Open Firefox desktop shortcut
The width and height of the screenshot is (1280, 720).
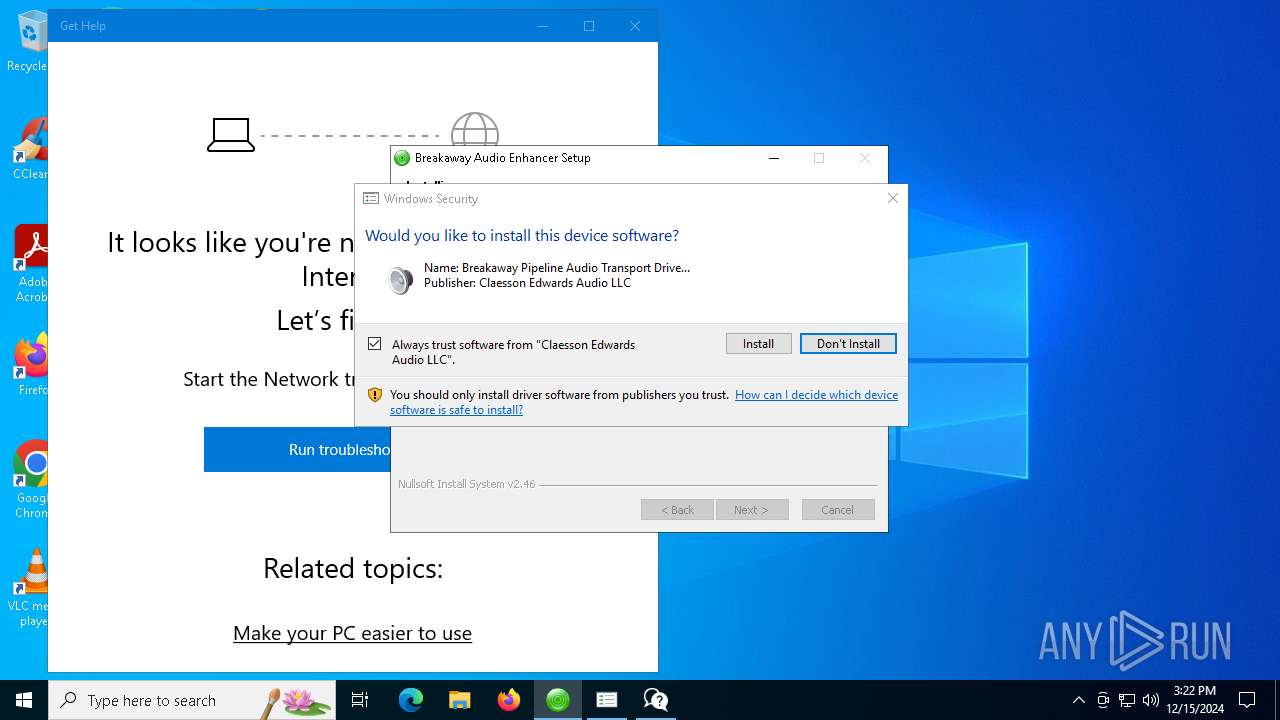pos(30,364)
